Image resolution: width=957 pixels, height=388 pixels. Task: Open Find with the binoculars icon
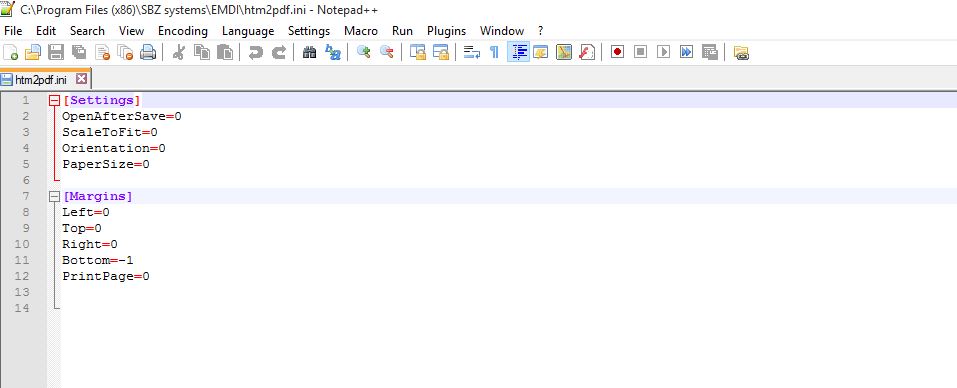click(x=309, y=52)
